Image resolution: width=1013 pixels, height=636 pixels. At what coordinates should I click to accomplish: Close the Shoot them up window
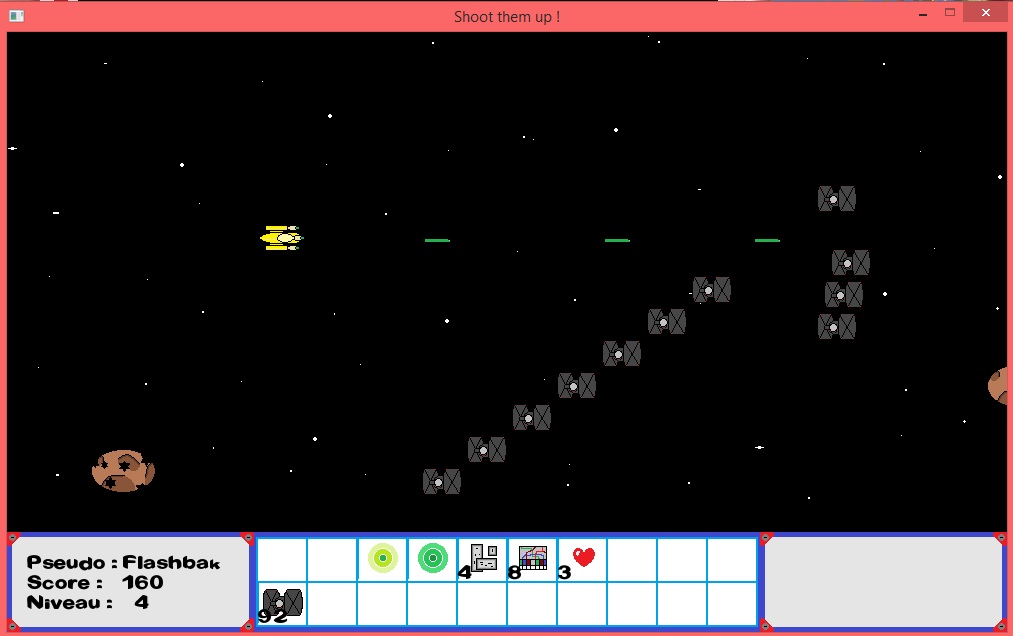pyautogui.click(x=985, y=12)
